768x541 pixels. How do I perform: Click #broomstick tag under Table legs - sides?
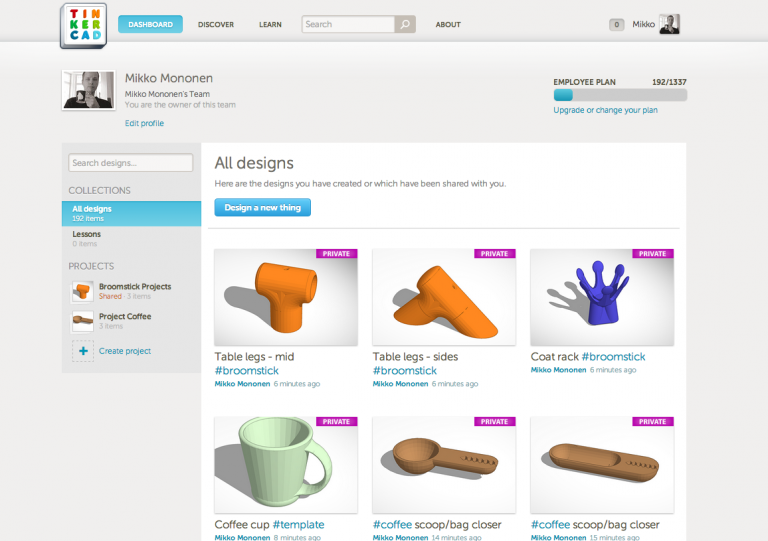[x=405, y=371]
